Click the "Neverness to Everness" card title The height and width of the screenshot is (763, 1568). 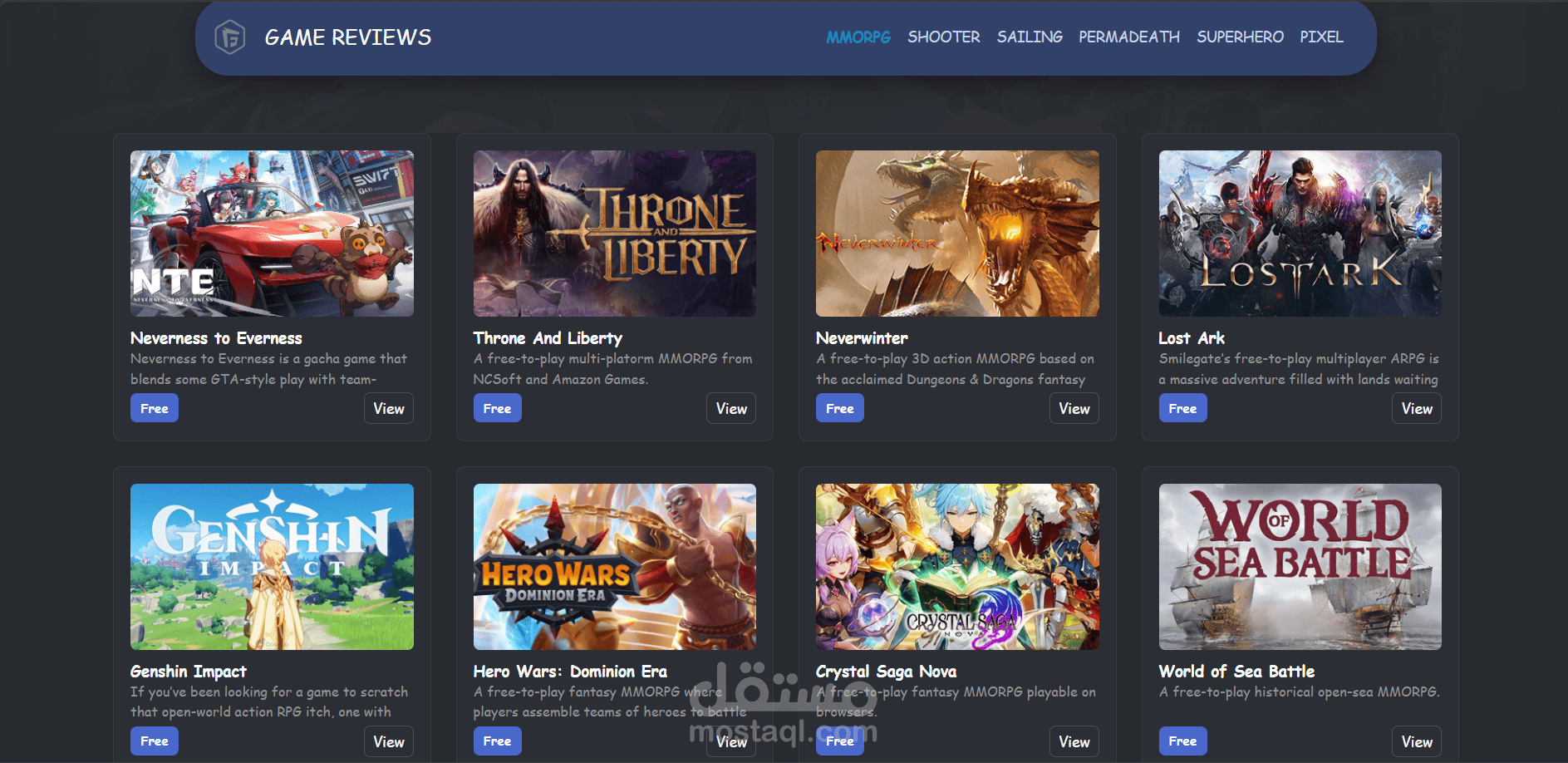click(216, 338)
